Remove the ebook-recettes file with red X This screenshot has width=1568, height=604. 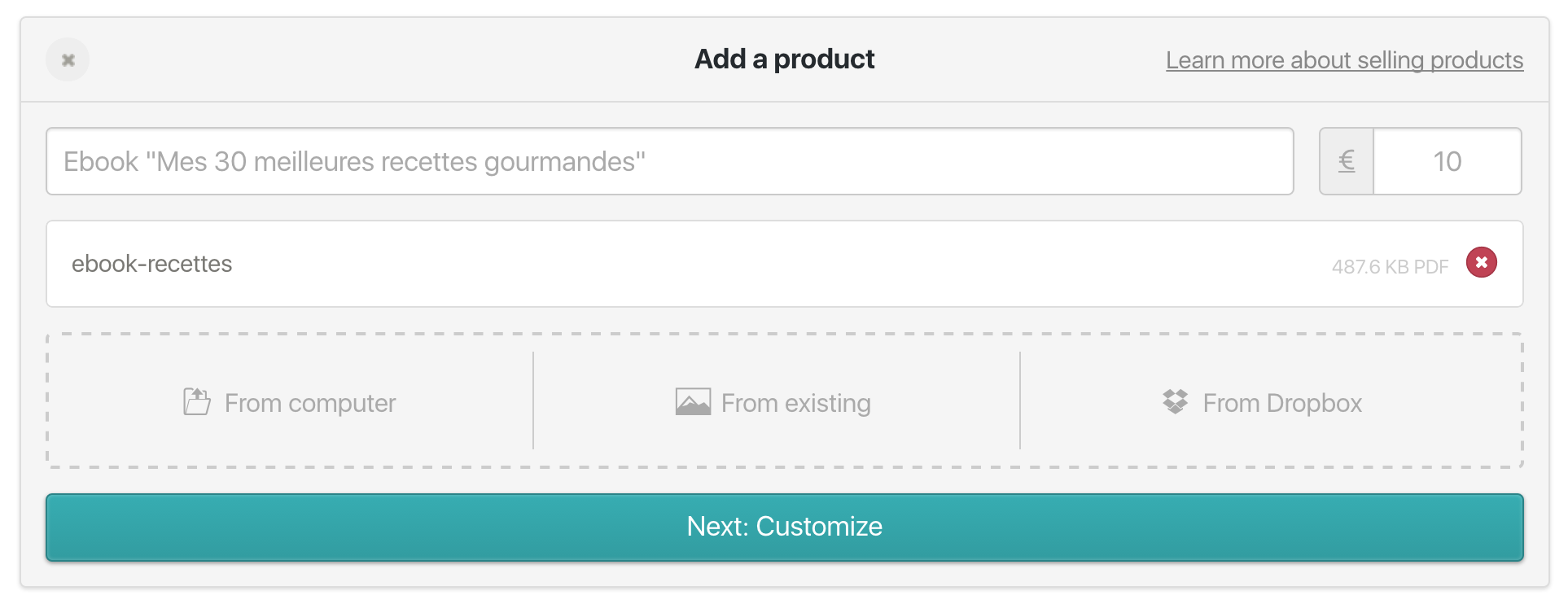pyautogui.click(x=1482, y=262)
